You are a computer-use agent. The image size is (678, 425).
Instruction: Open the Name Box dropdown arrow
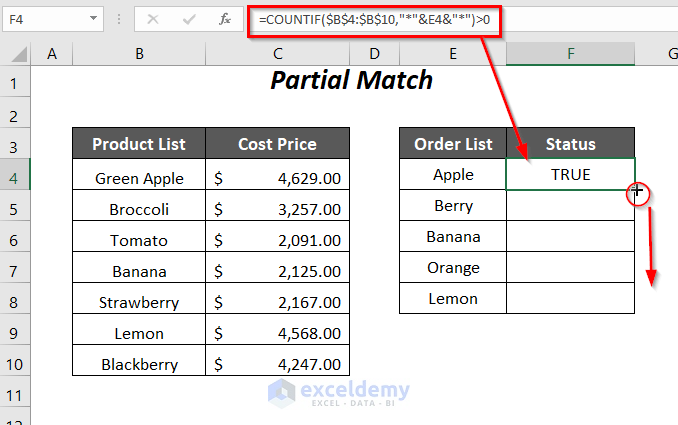click(93, 19)
